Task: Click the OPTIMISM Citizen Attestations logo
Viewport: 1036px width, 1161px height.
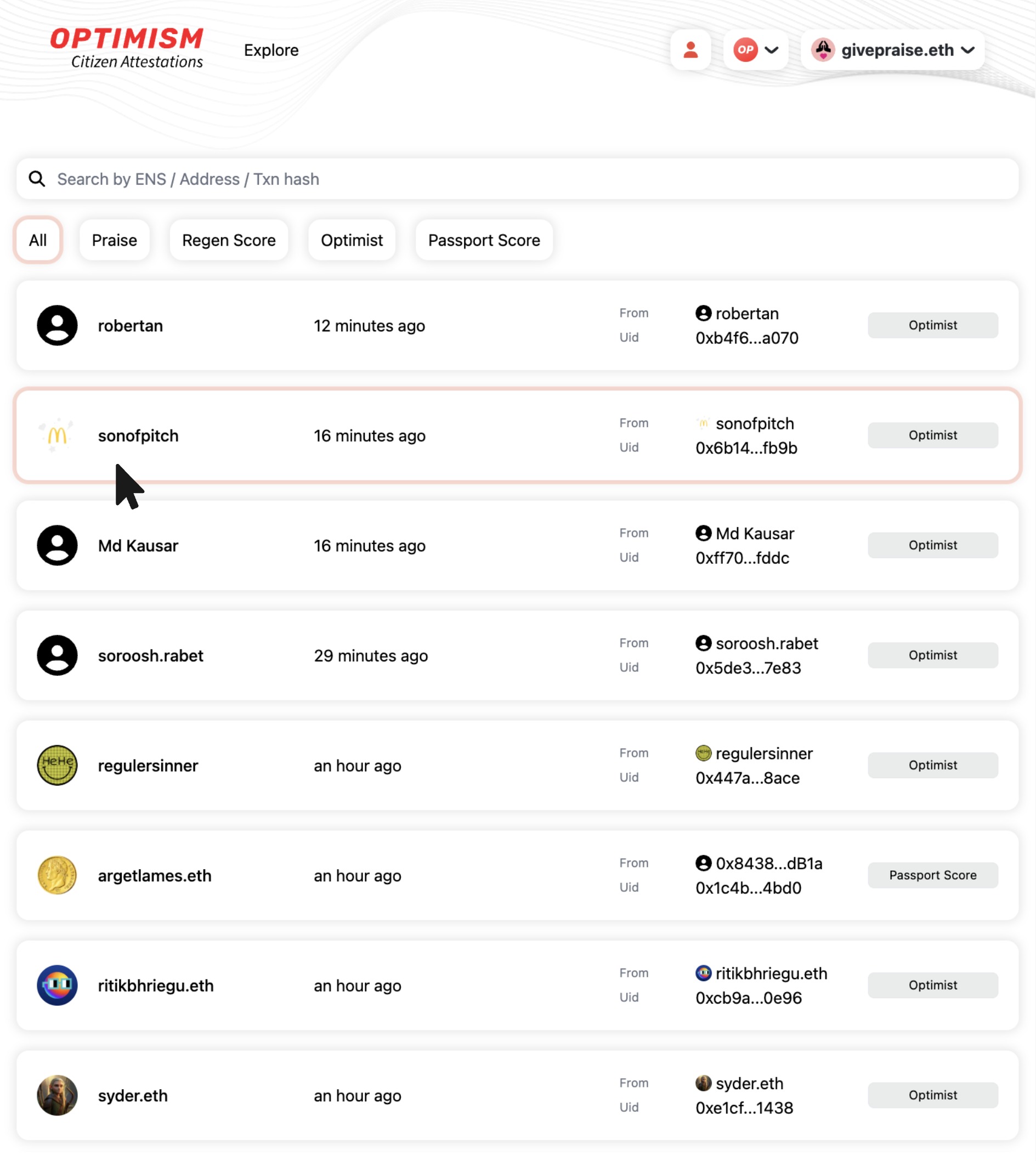Action: click(x=126, y=48)
